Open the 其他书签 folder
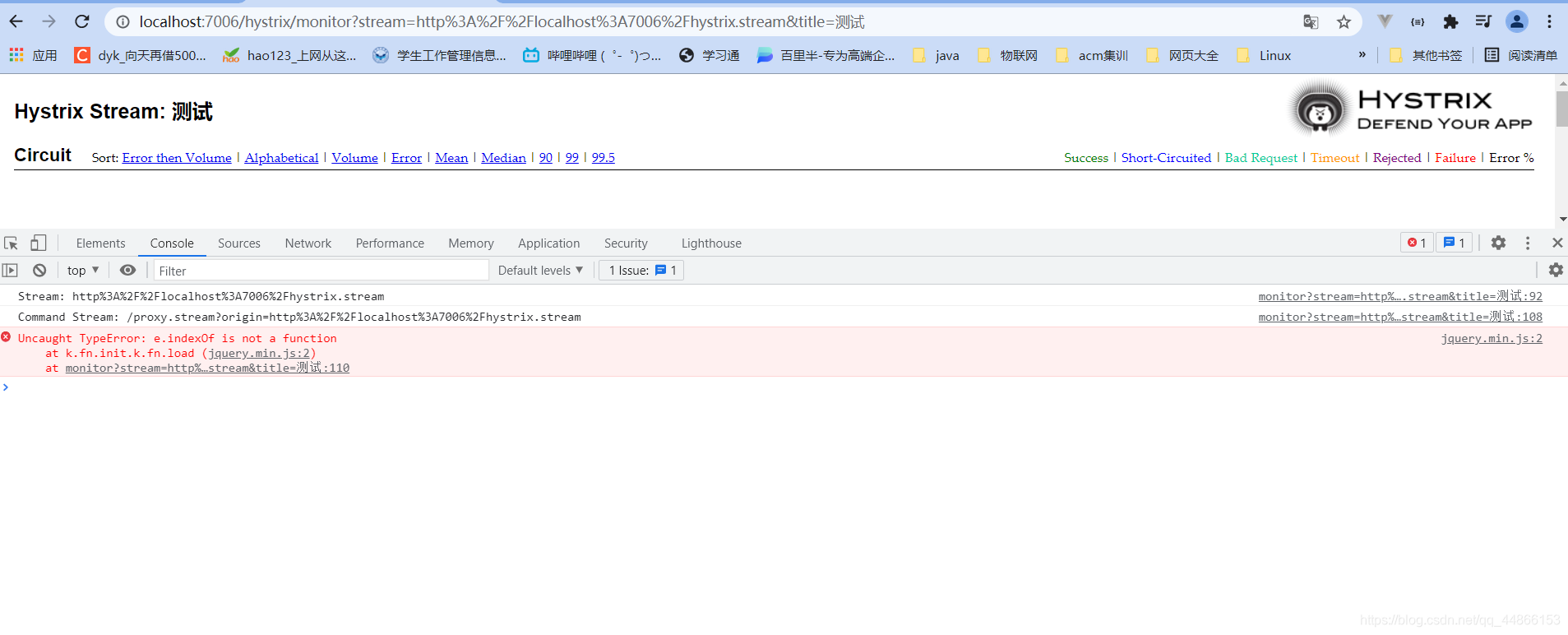Screen dimensions: 1568x635 [1426, 55]
